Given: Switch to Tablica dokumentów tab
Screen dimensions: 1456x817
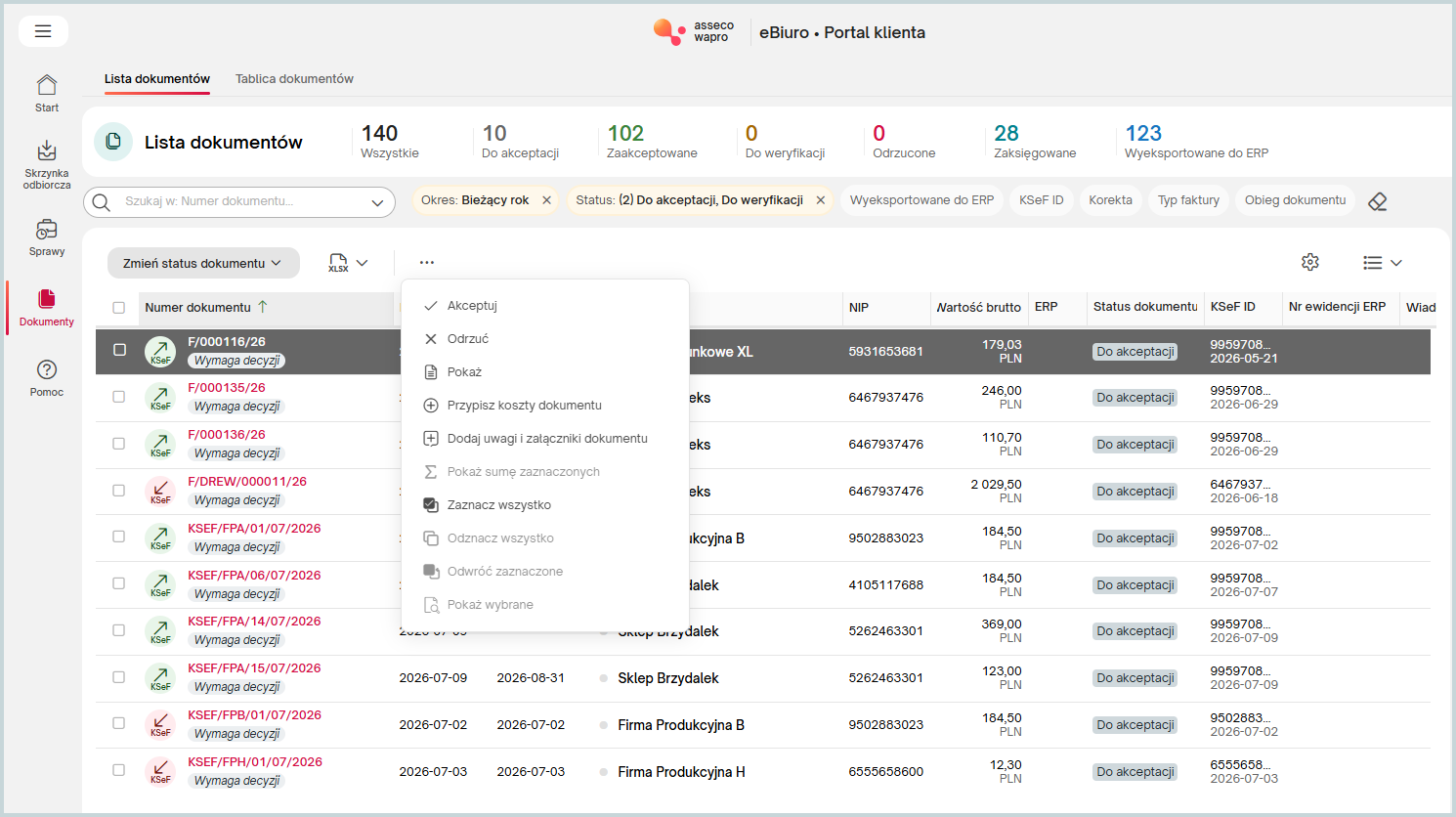Looking at the screenshot, I should 294,79.
